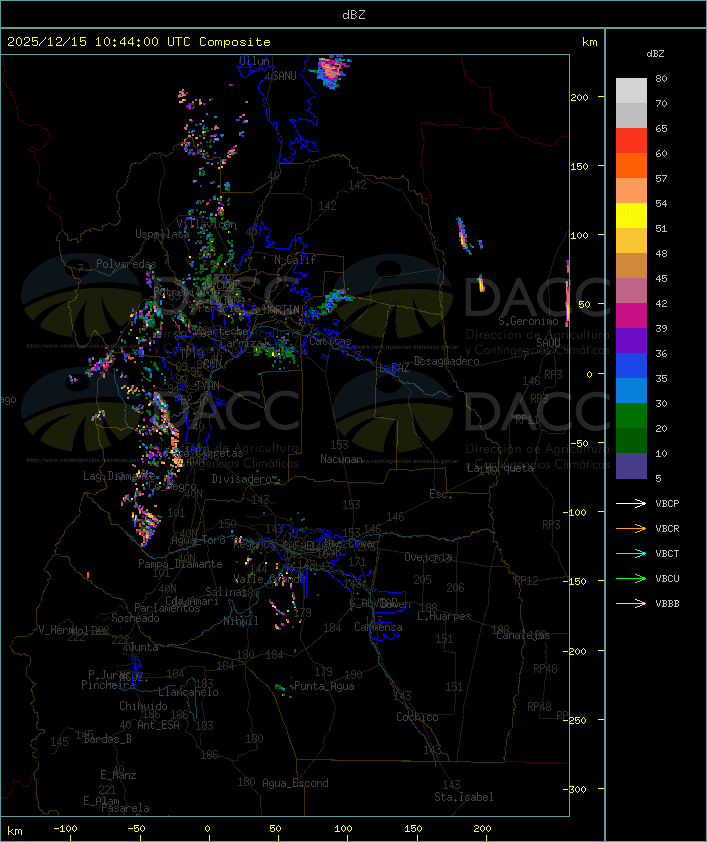Click the '-100' tick on the bottom km axis
Image resolution: width=707 pixels, height=842 pixels.
tap(65, 829)
